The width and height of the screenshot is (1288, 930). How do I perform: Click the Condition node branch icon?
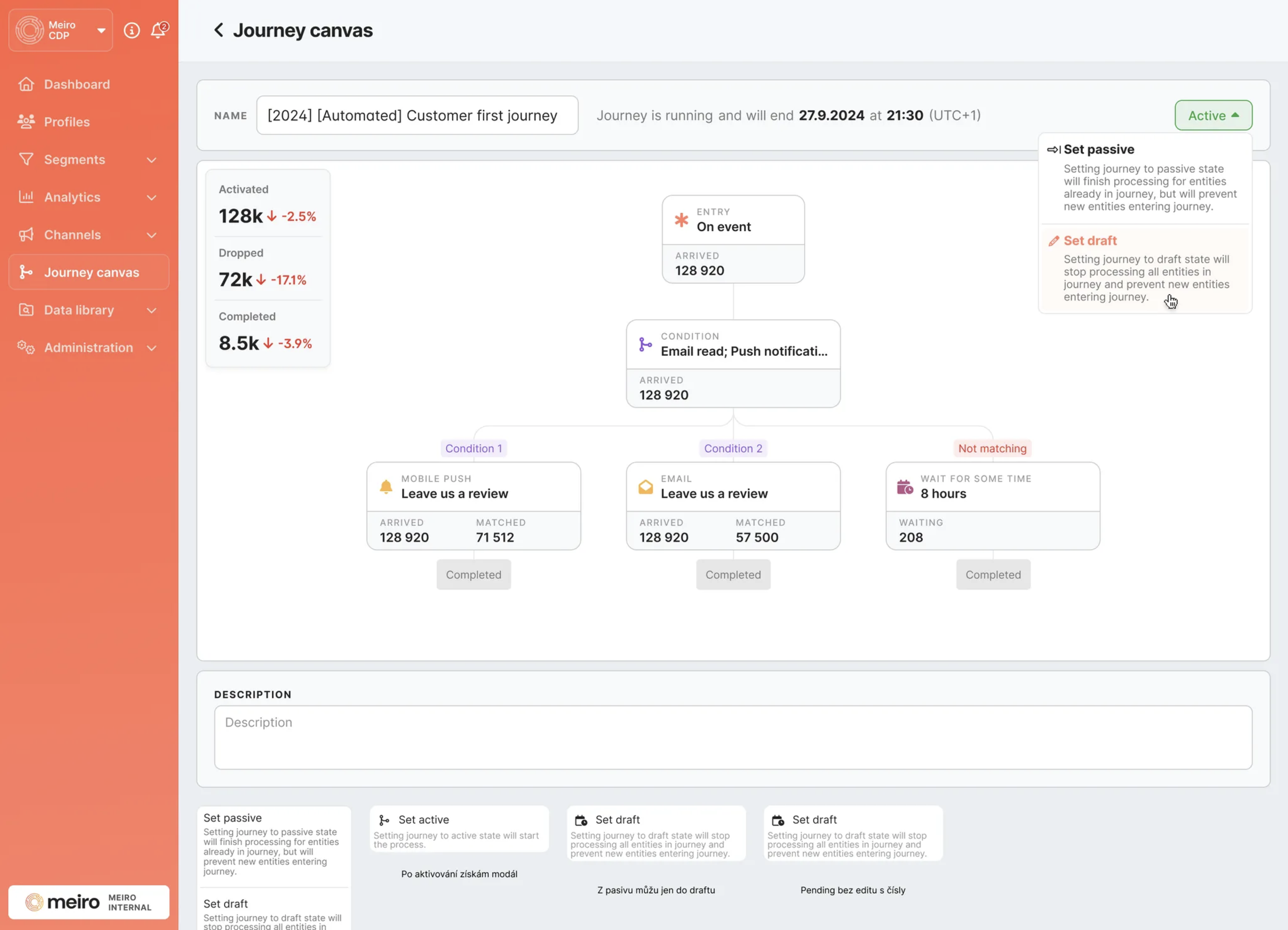click(645, 344)
